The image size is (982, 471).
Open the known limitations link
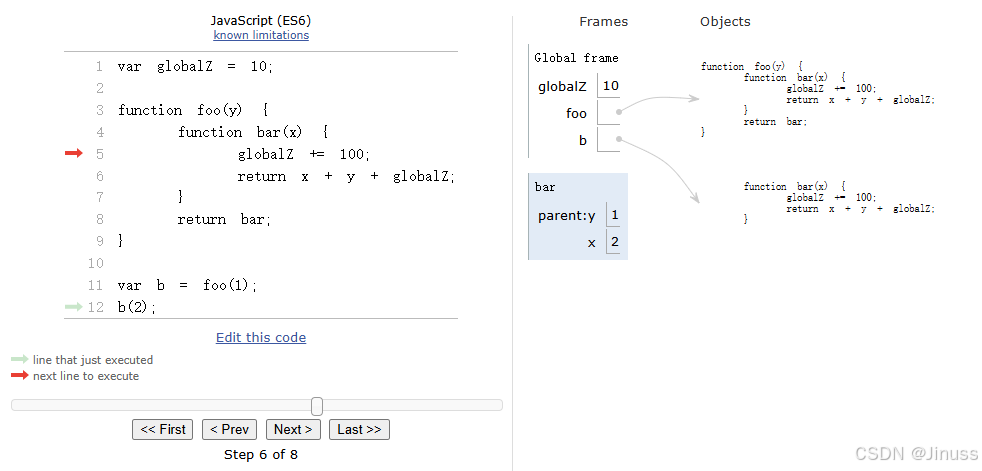coord(261,35)
